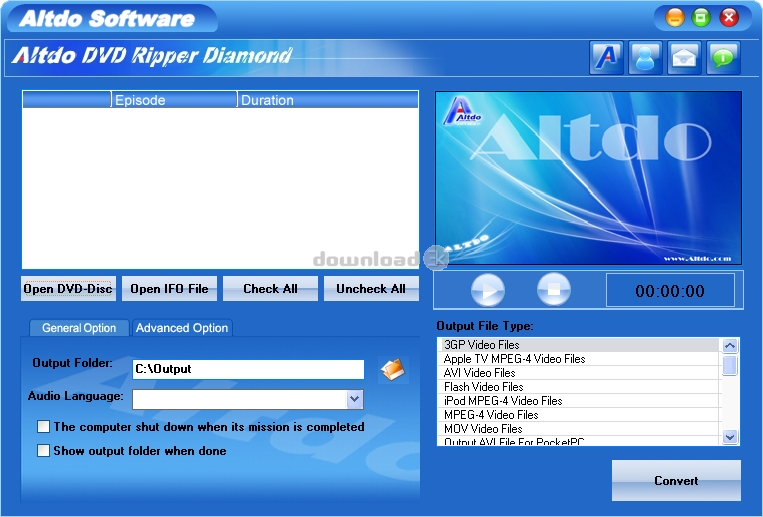Start conversion with the Convert button

pyautogui.click(x=676, y=480)
